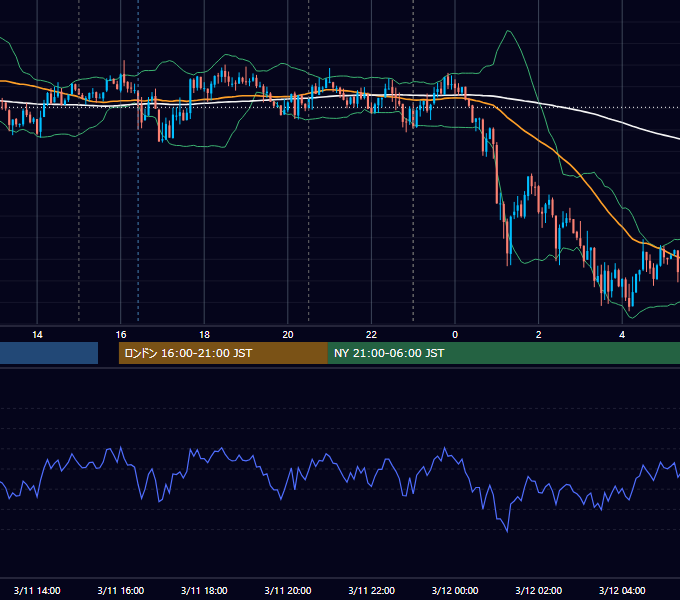Click the NY 21:00-06:00 JST session bar
The height and width of the screenshot is (600, 680).
(x=503, y=353)
